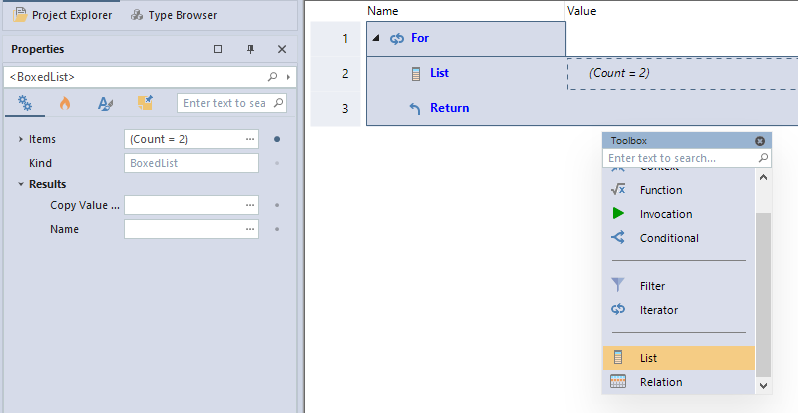
Task: Open the flame icon properties tab
Action: pos(65,103)
